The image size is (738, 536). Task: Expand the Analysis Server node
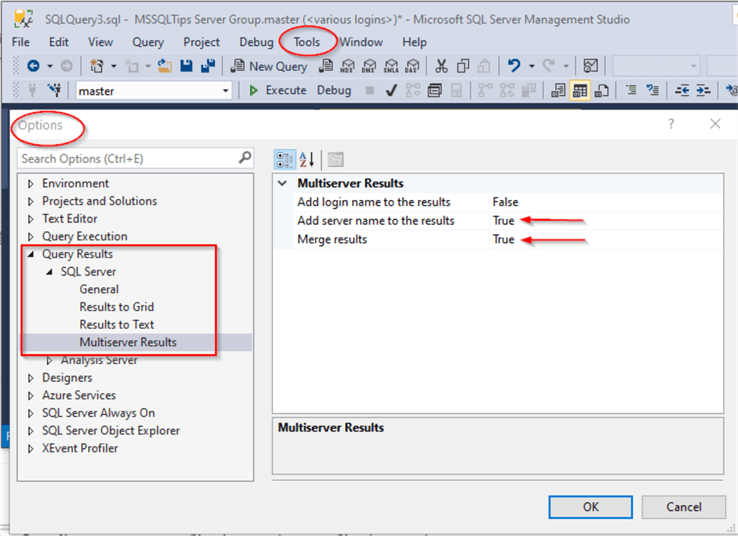[49, 360]
